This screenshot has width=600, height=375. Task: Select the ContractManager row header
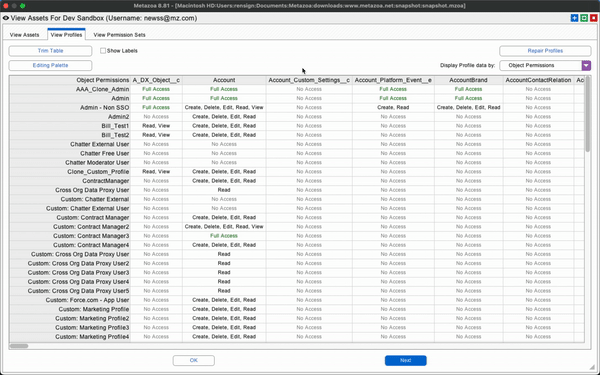(70, 181)
